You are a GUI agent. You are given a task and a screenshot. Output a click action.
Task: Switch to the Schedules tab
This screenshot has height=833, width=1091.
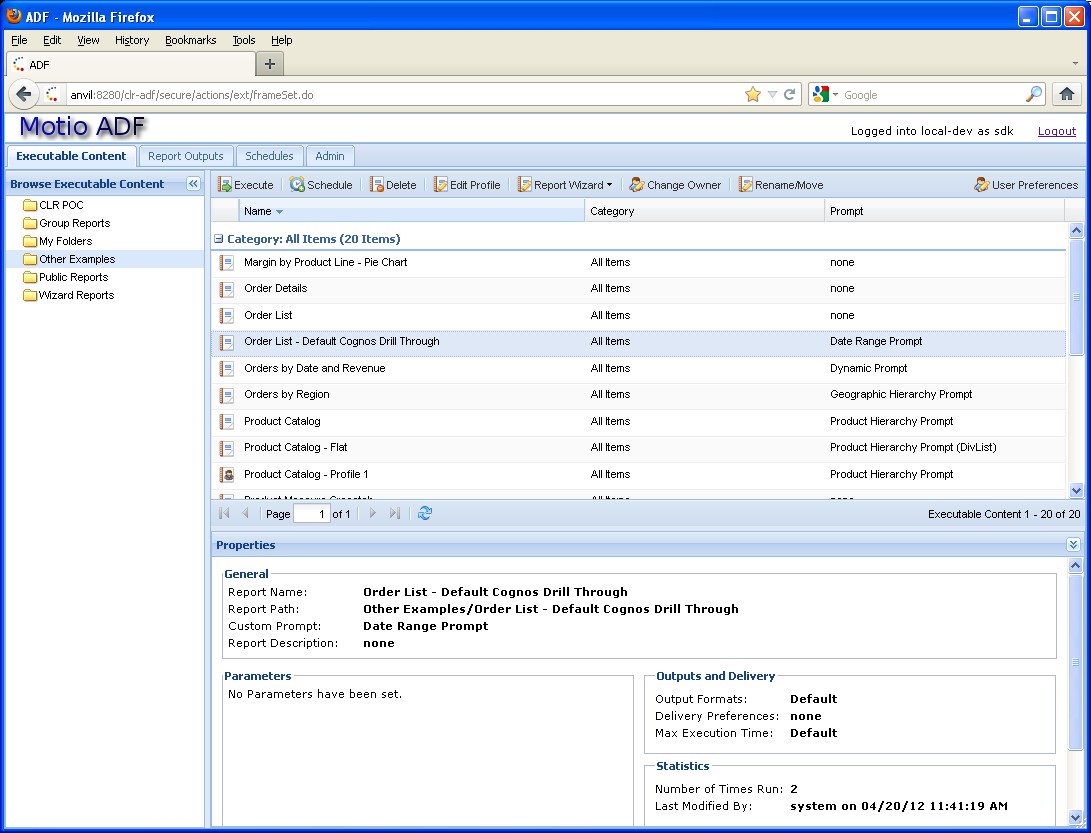(x=269, y=156)
